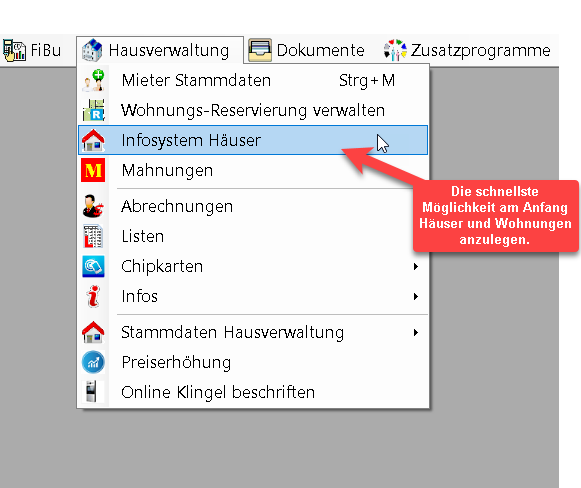
Task: Click the Abrechnungen businessman icon
Action: coord(93,206)
